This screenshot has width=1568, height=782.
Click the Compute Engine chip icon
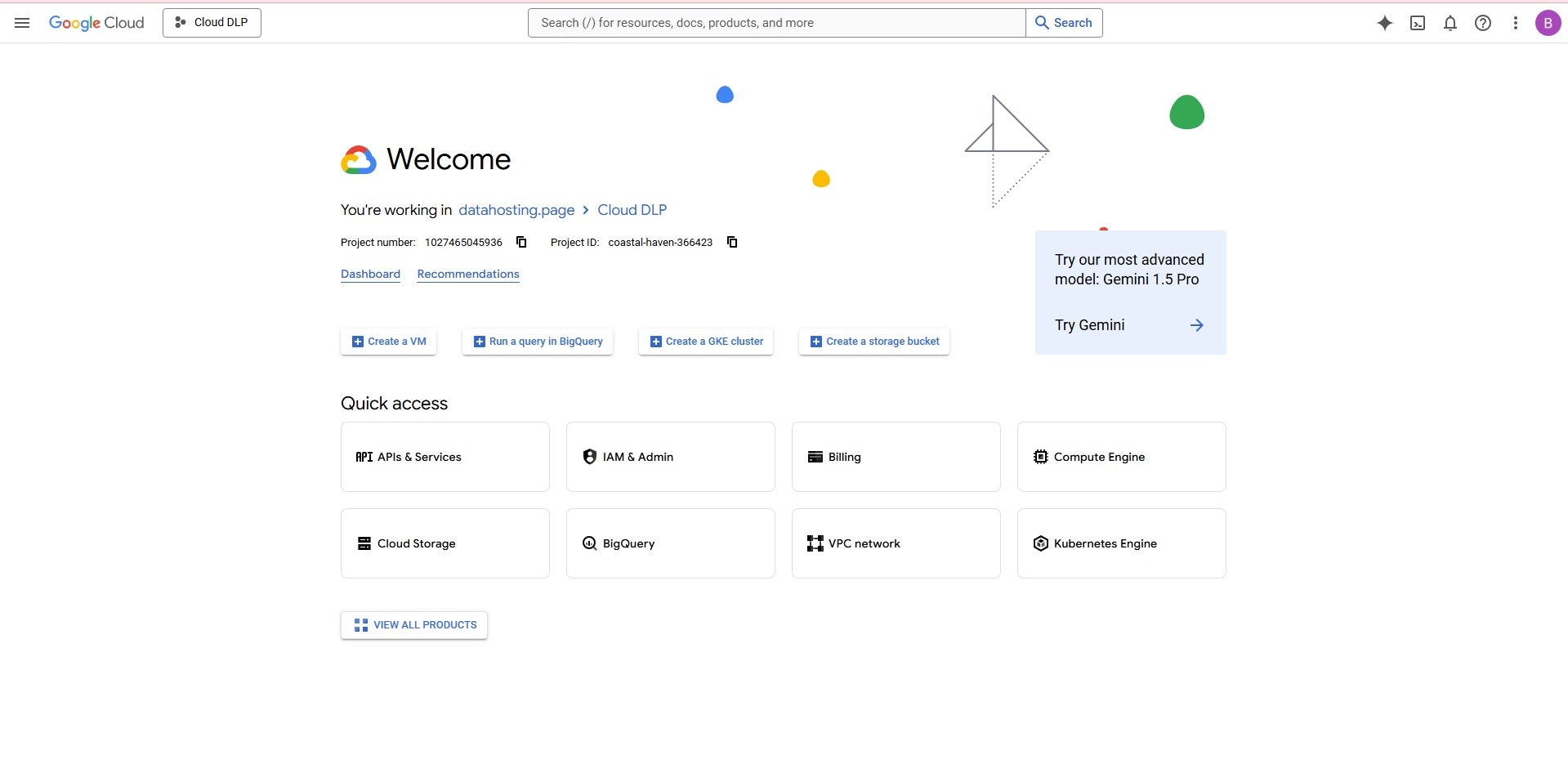[x=1040, y=457]
